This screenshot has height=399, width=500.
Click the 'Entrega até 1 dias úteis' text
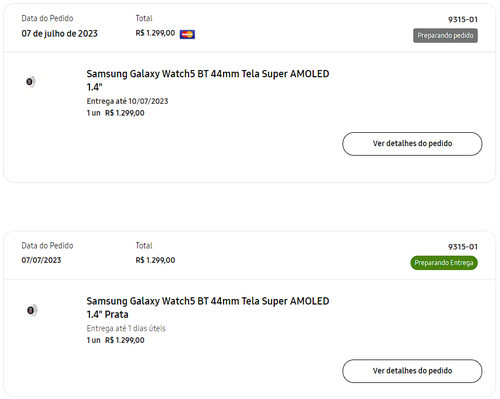126,328
